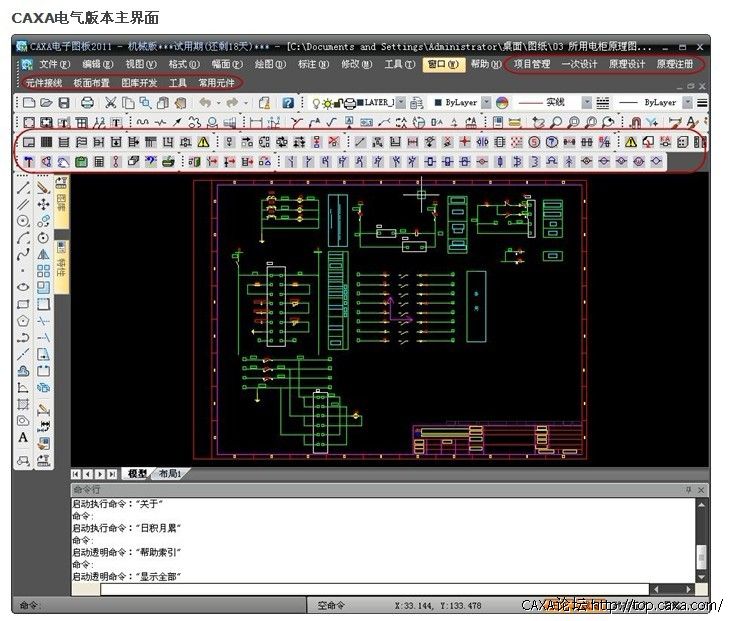The width and height of the screenshot is (734, 621).
Task: Pin the command line panel
Action: 688,490
